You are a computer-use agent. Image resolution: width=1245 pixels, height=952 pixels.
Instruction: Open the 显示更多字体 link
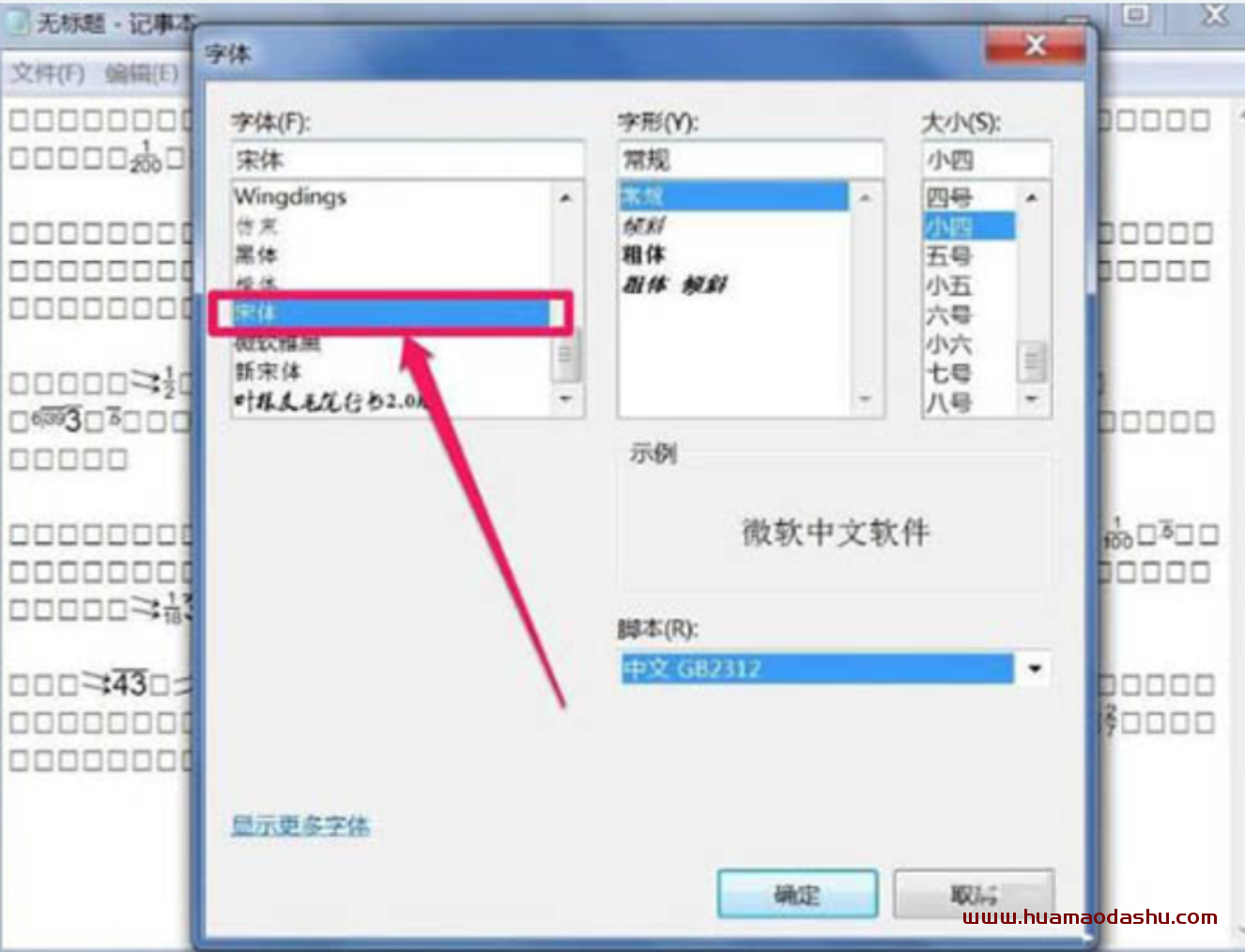[300, 826]
